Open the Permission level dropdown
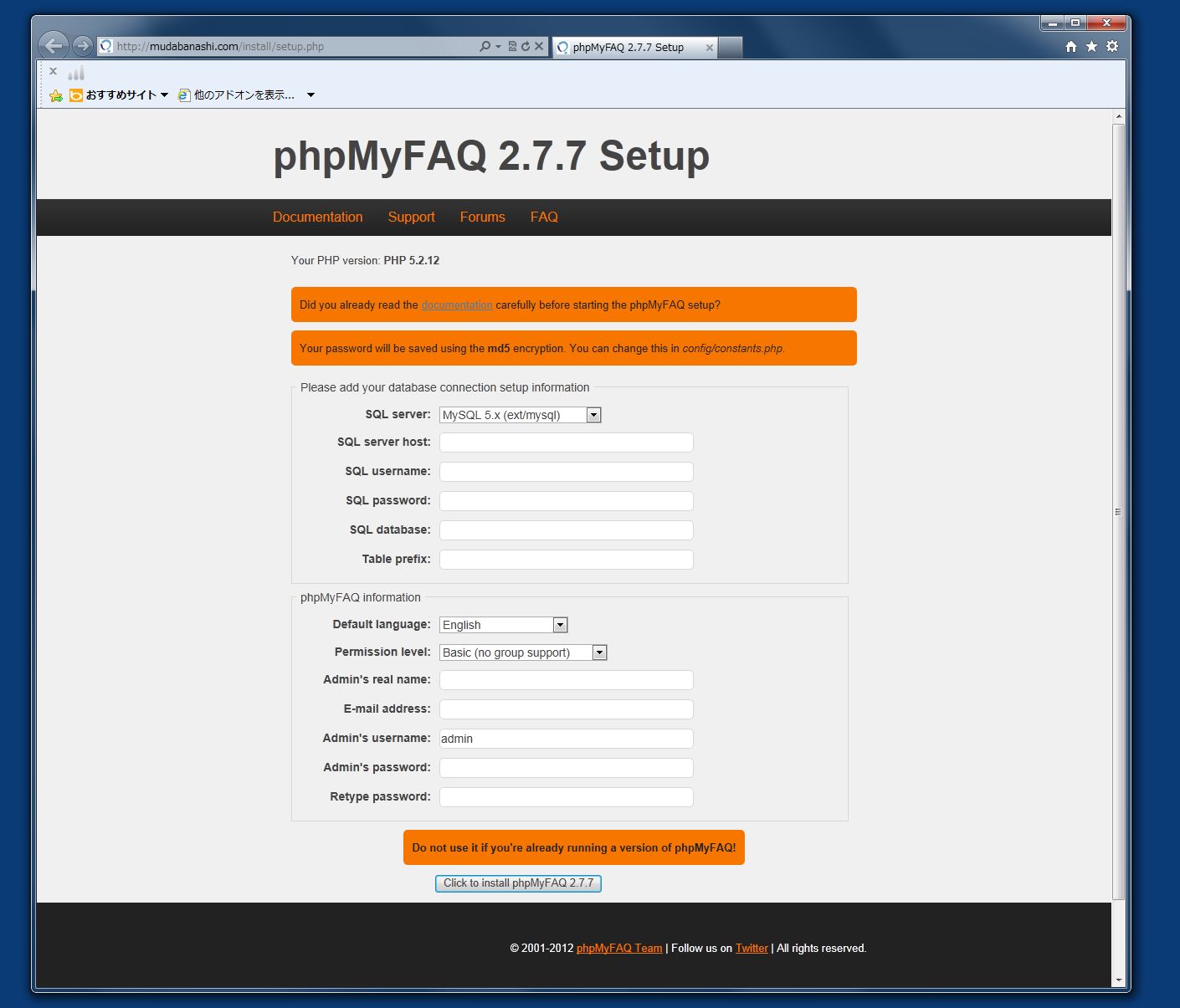Image resolution: width=1180 pixels, height=1008 pixels. click(x=523, y=652)
